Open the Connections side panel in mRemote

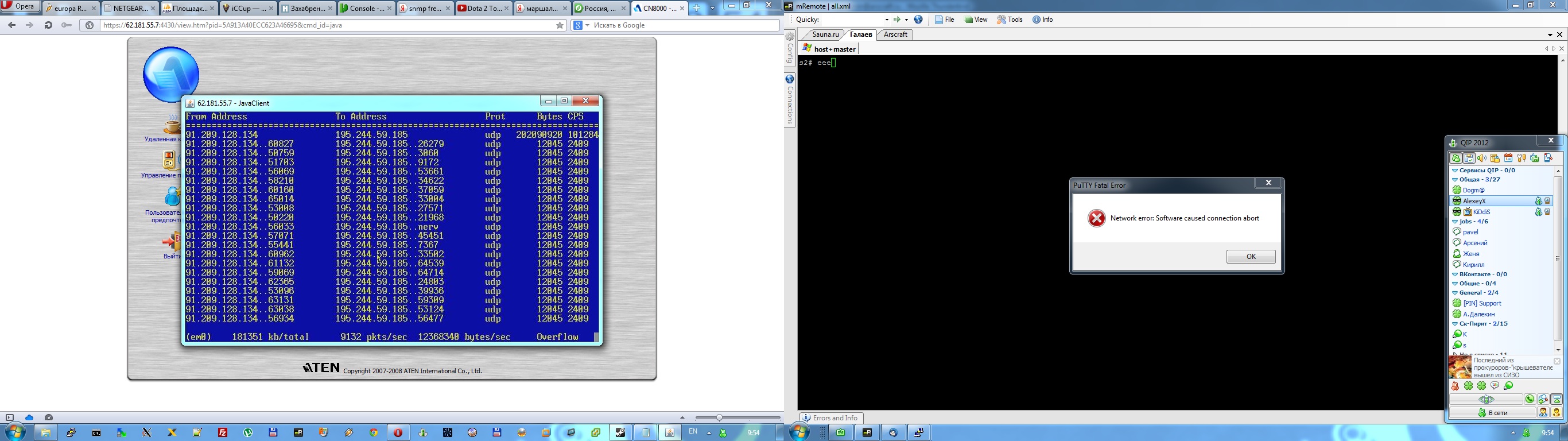pos(790,100)
